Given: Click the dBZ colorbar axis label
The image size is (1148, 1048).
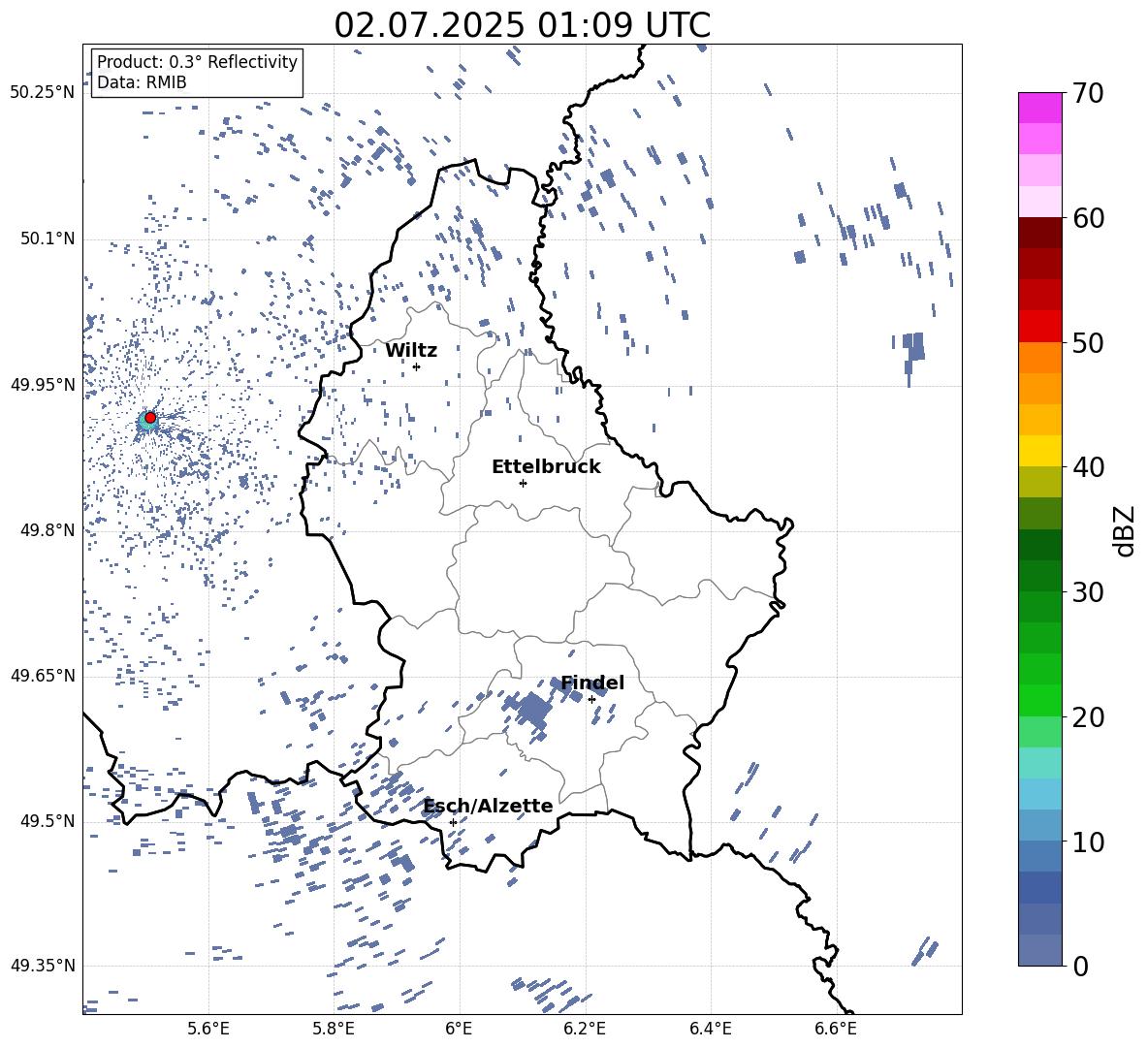Looking at the screenshot, I should point(1125,530).
